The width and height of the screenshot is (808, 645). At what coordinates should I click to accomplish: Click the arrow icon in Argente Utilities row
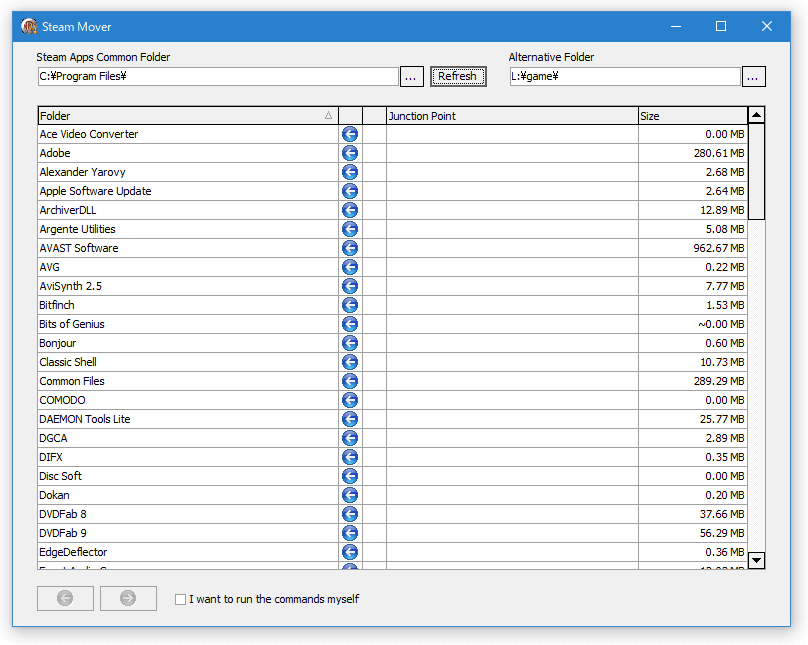click(350, 229)
